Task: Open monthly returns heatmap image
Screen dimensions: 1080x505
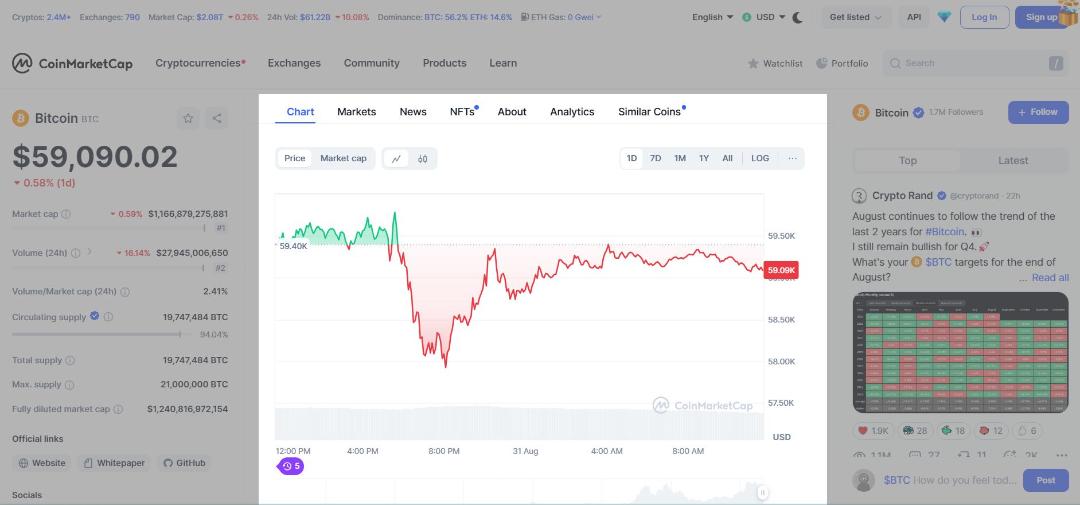Action: coord(961,353)
